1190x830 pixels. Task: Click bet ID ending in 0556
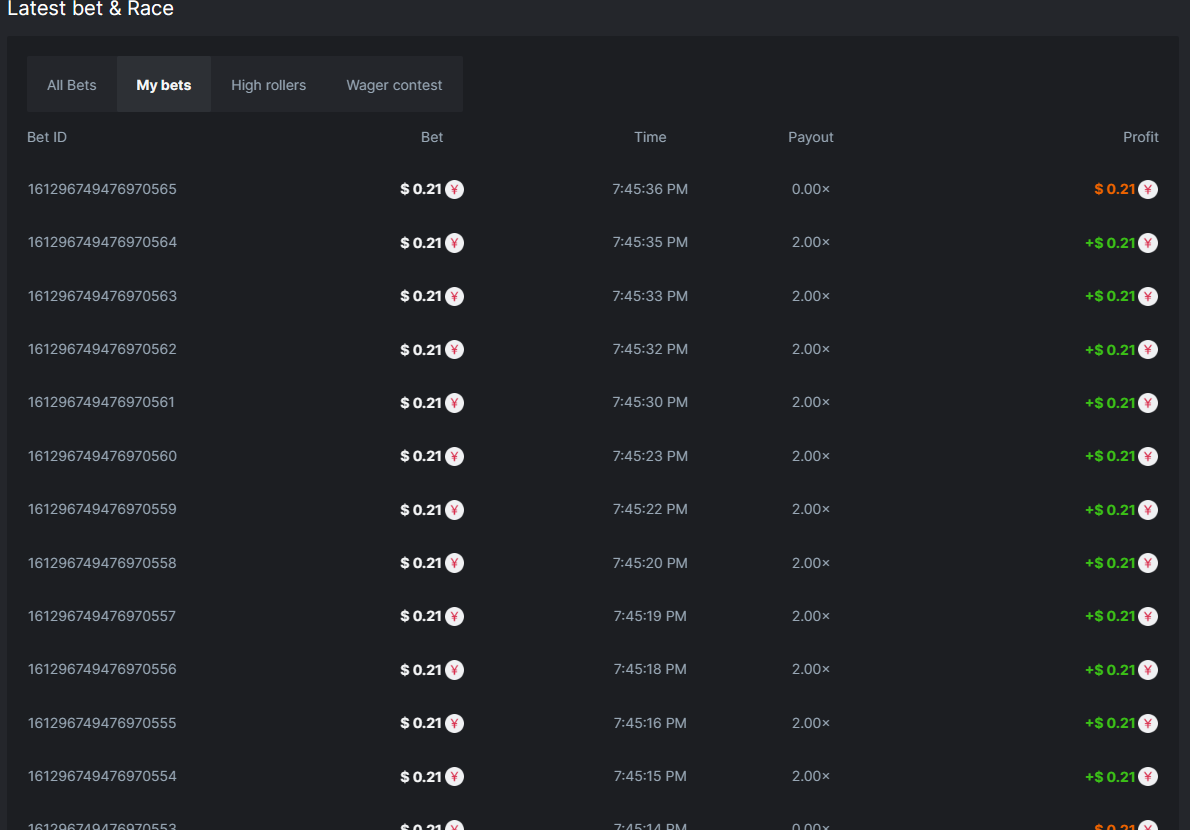(102, 669)
